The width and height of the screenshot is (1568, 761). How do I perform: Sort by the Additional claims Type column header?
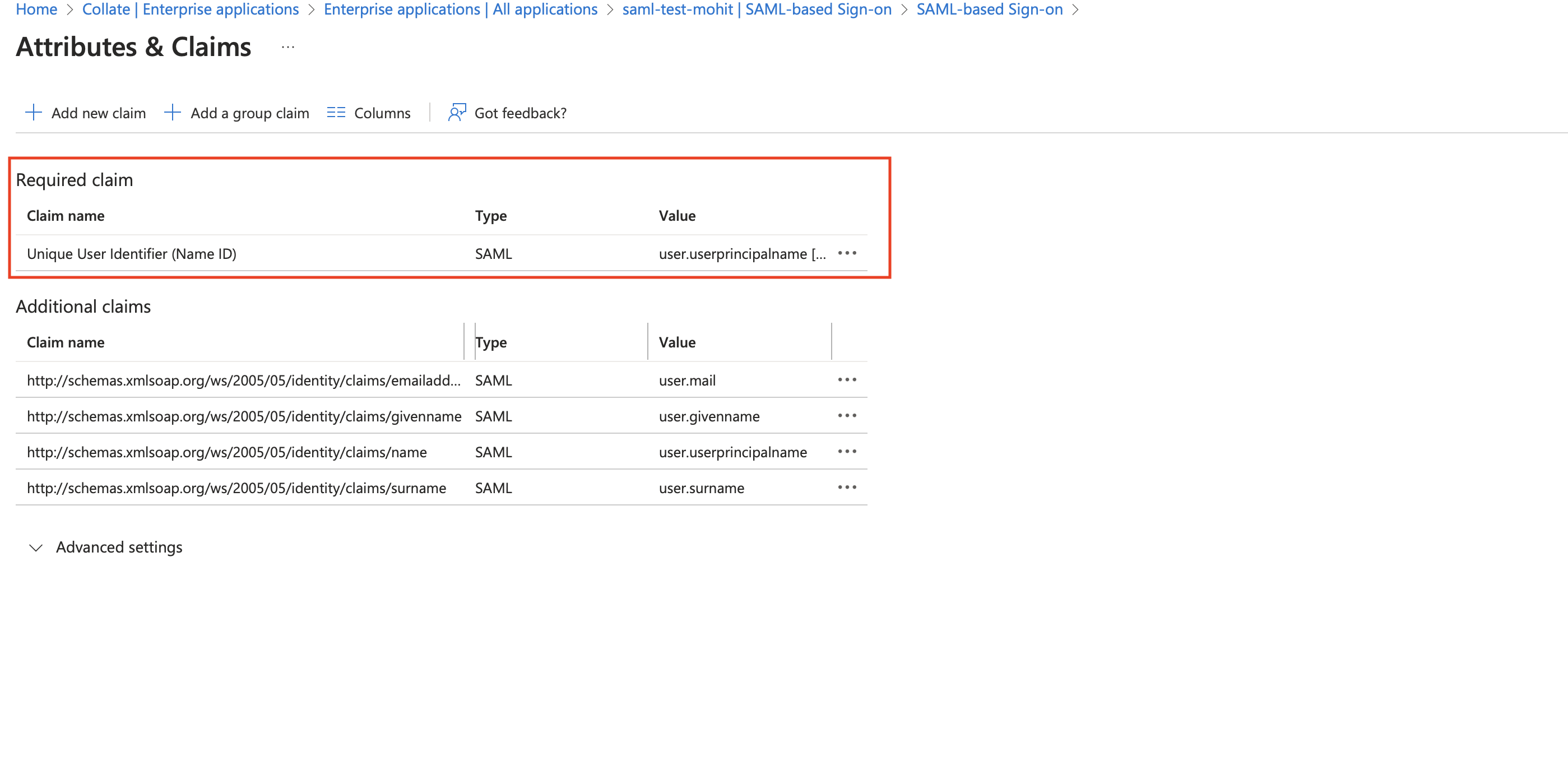[491, 343]
